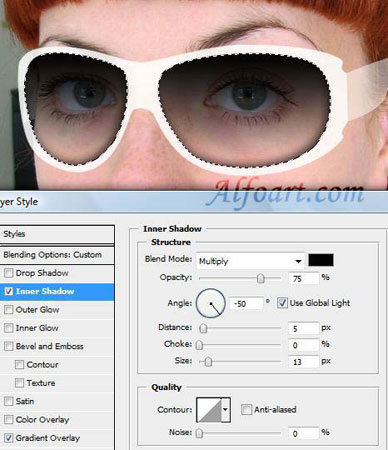Select the Bevel and Emboss style label
388x450 pixels.
(x=50, y=346)
